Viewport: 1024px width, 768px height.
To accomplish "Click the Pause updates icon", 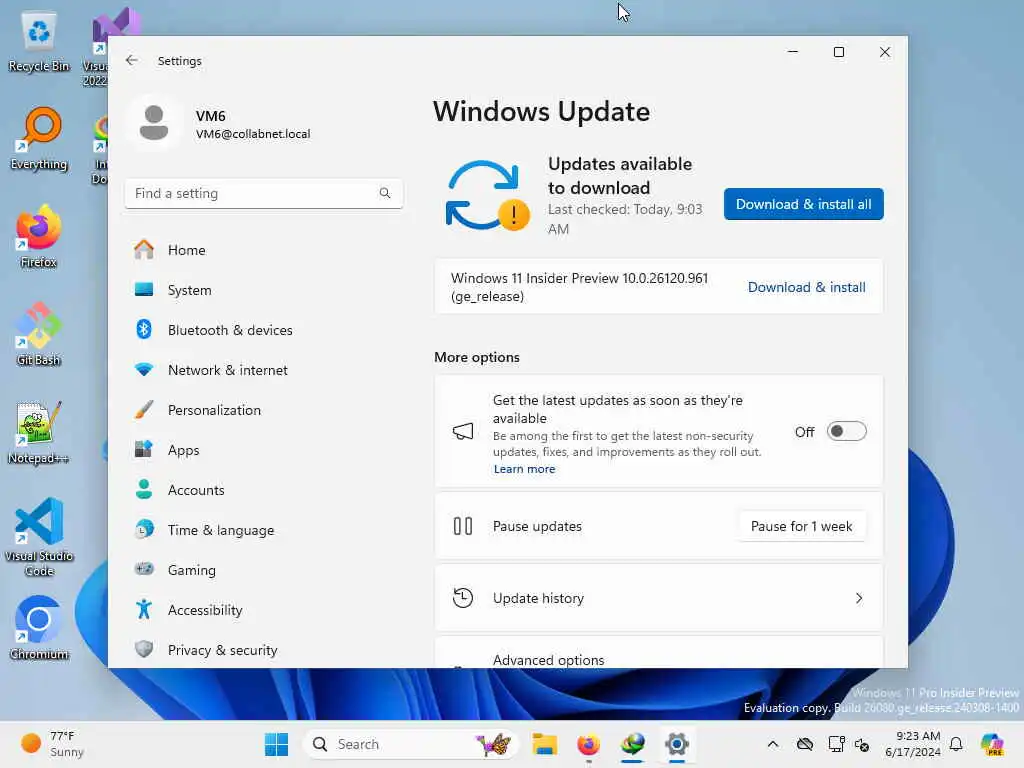I will tap(463, 526).
